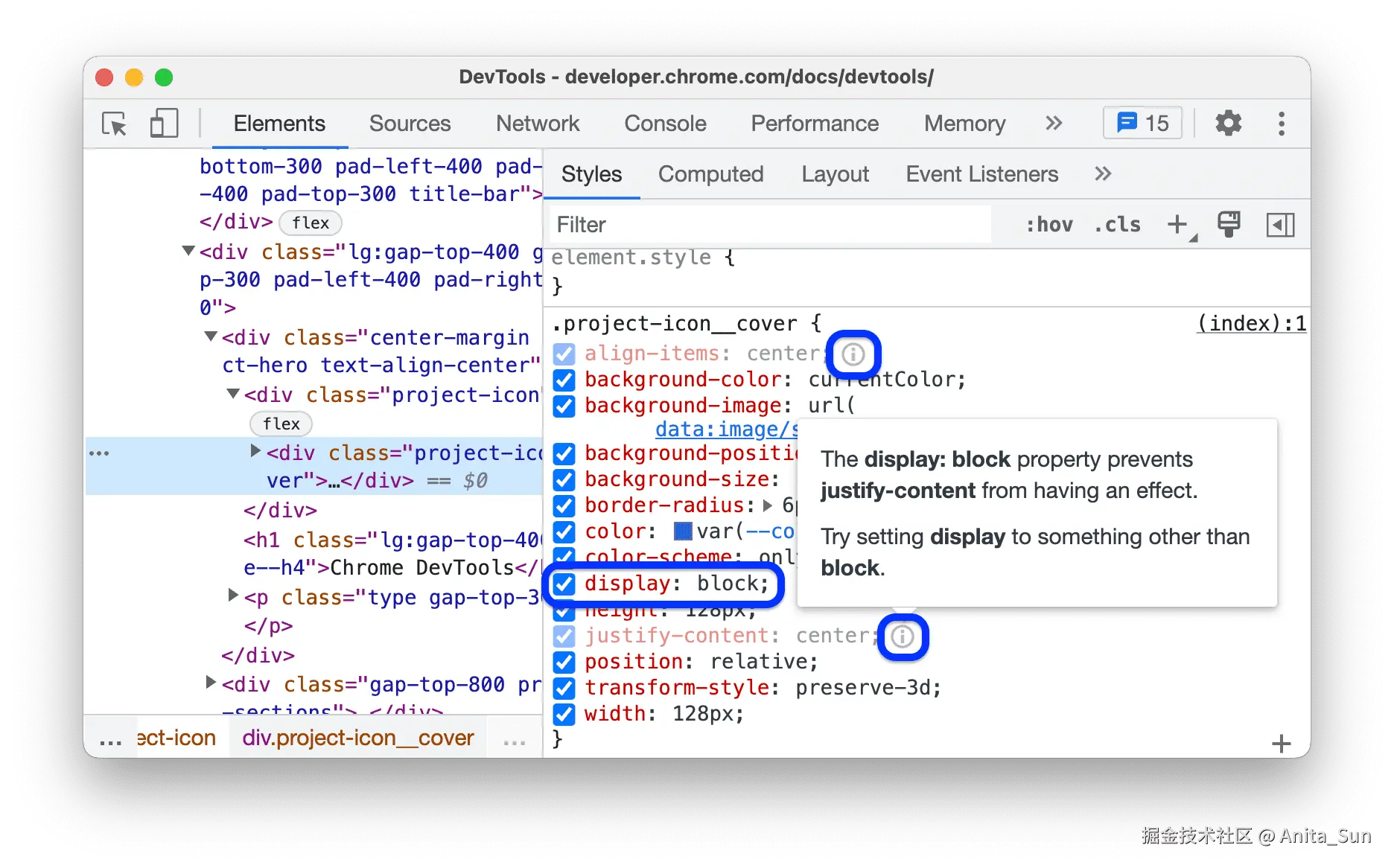Click the flex badge after closing div

(311, 223)
